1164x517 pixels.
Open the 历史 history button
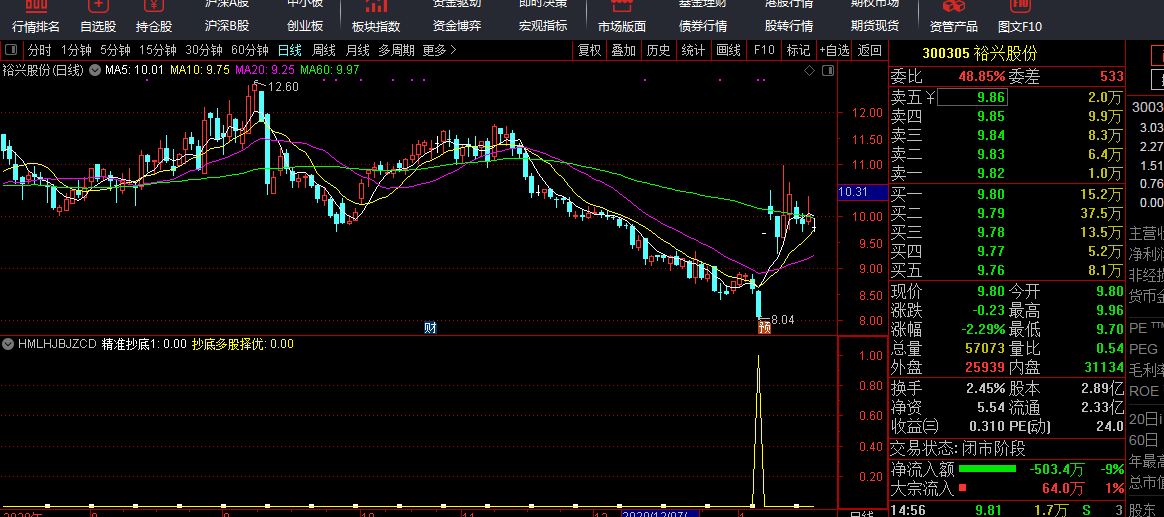point(658,51)
